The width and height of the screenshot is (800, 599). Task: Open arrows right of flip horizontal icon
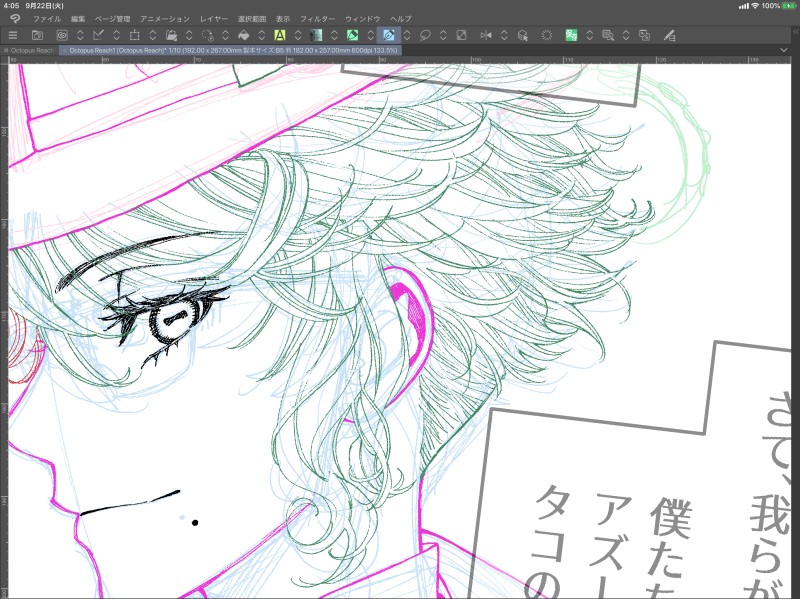504,35
